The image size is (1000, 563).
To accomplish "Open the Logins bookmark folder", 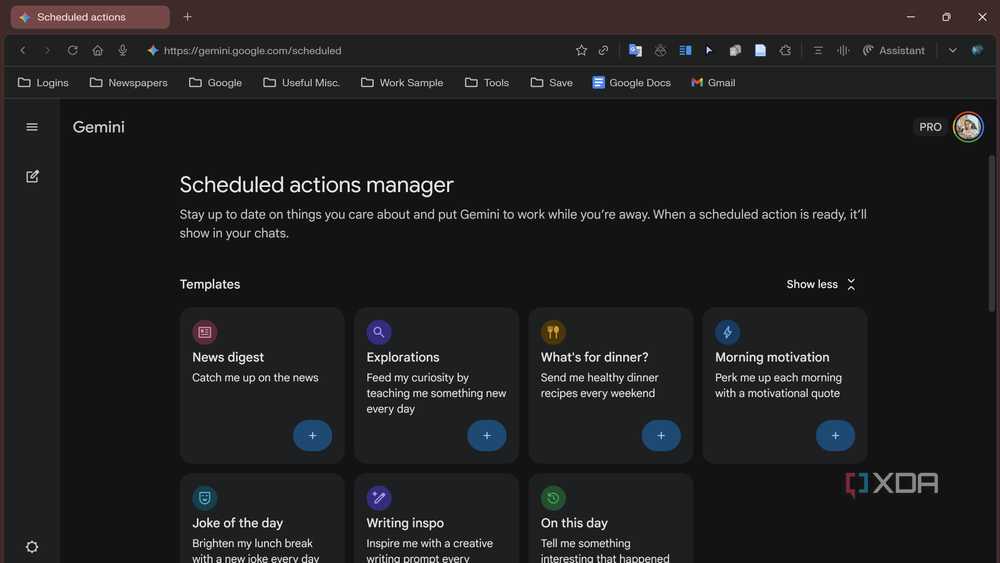I will (x=43, y=83).
